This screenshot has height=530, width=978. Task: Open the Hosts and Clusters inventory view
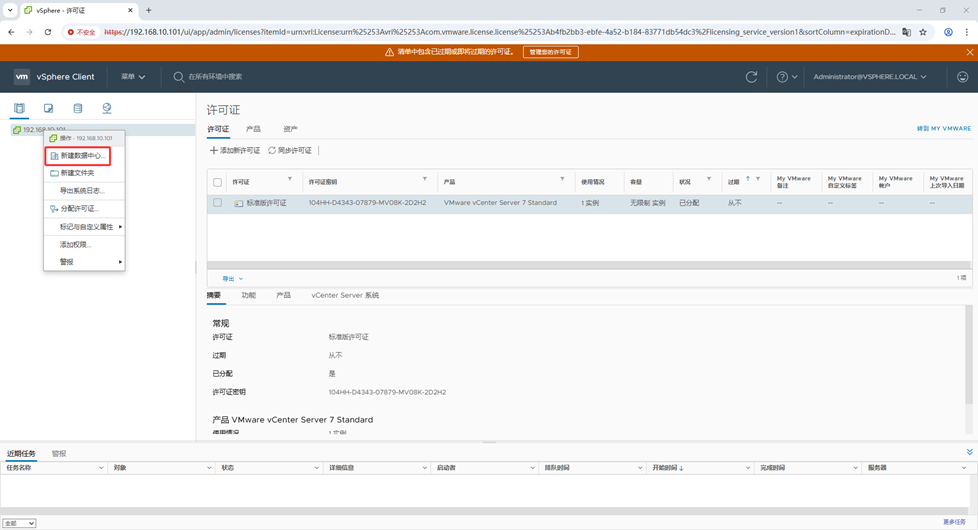(19, 108)
